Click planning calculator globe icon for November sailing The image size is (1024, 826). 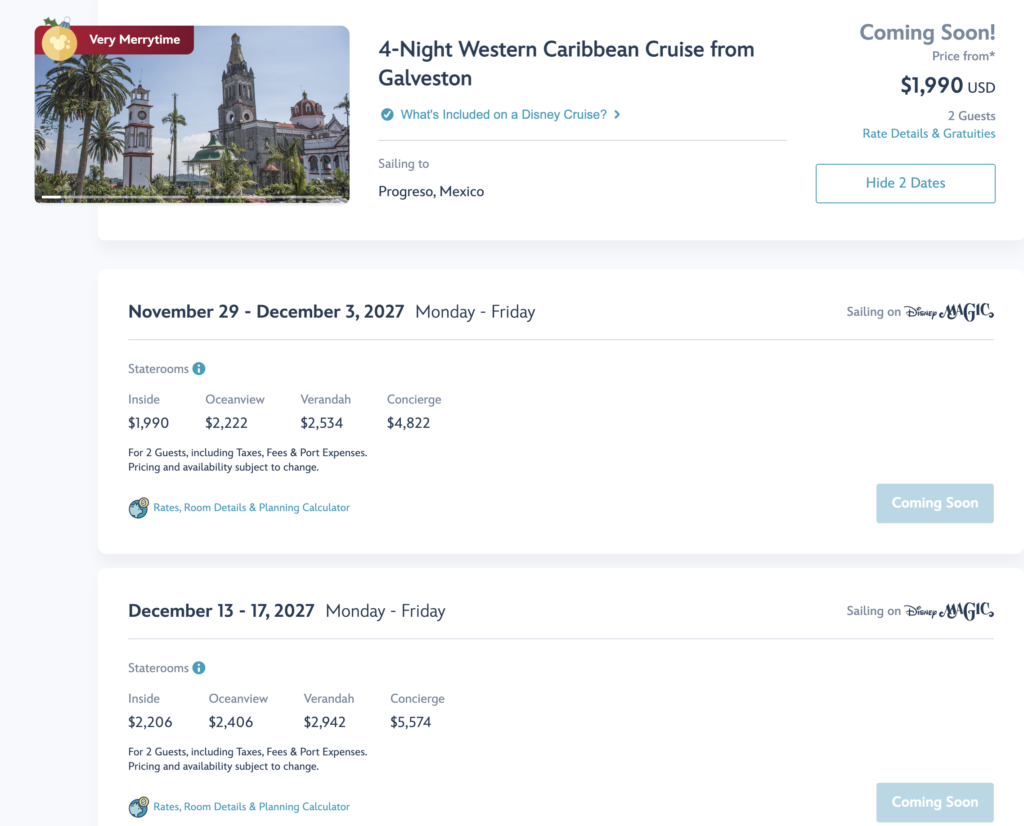pos(138,508)
